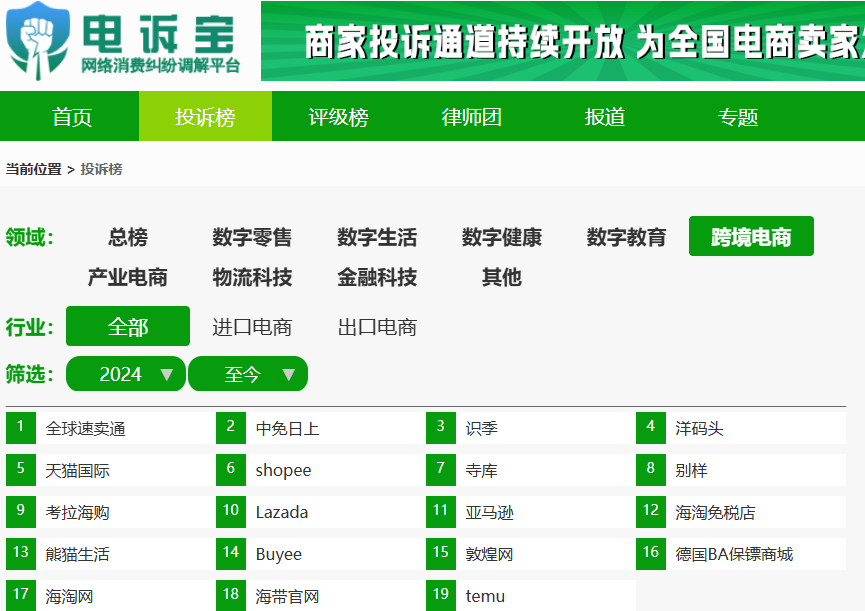Click the highlighted 跨境电商 domain filter
The image size is (865, 611).
(751, 236)
